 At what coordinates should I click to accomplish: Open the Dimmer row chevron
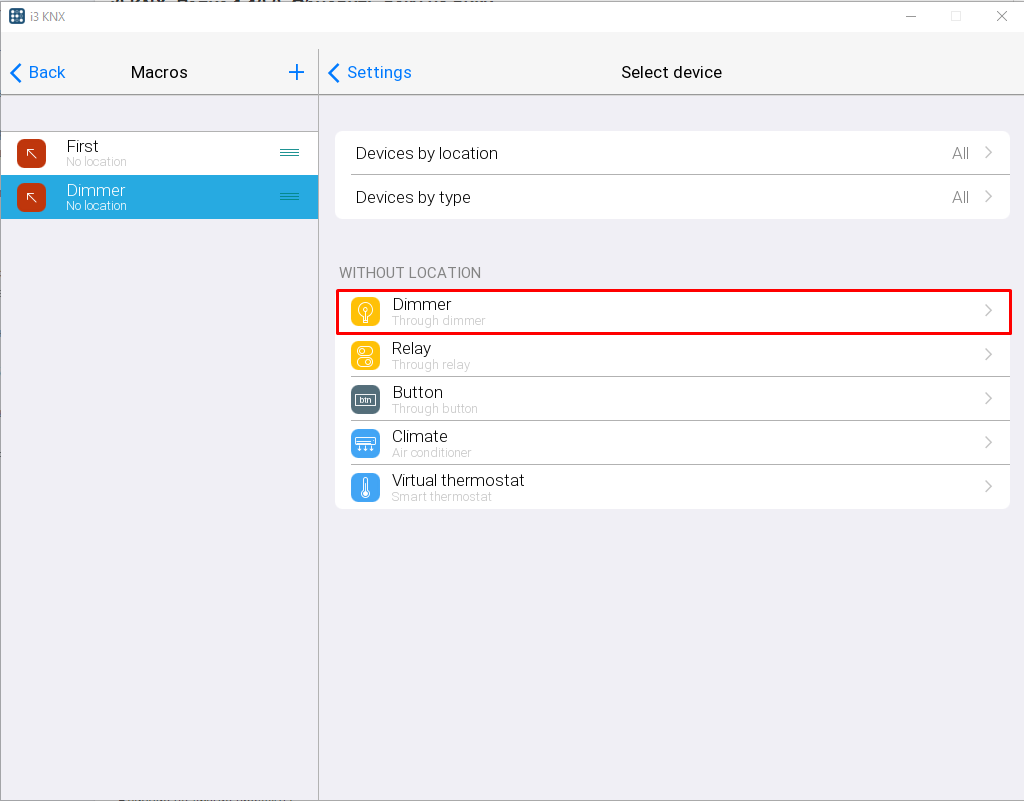click(x=988, y=311)
